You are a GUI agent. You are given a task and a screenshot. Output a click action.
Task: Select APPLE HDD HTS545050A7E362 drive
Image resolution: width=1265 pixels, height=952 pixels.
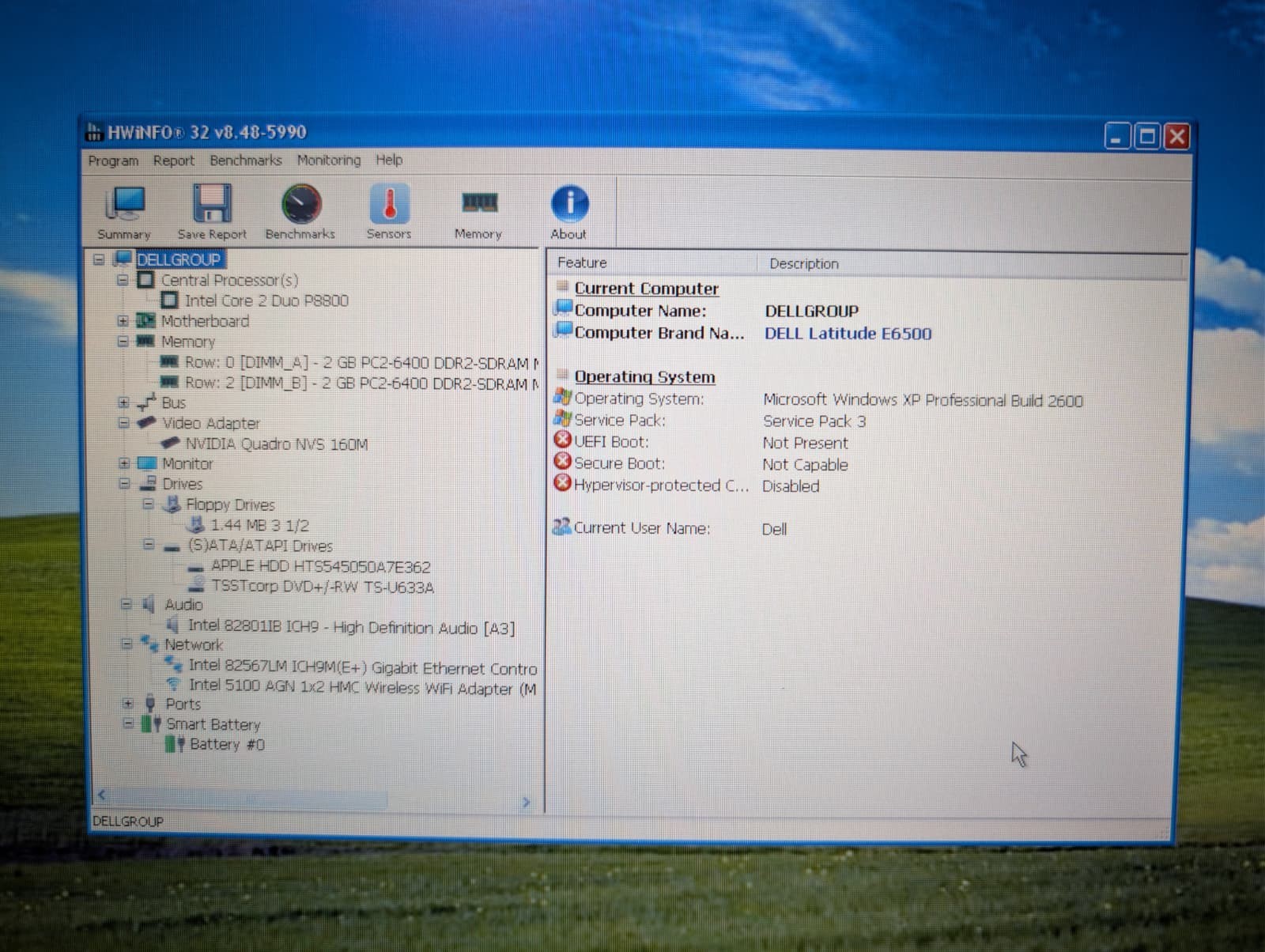tap(321, 567)
